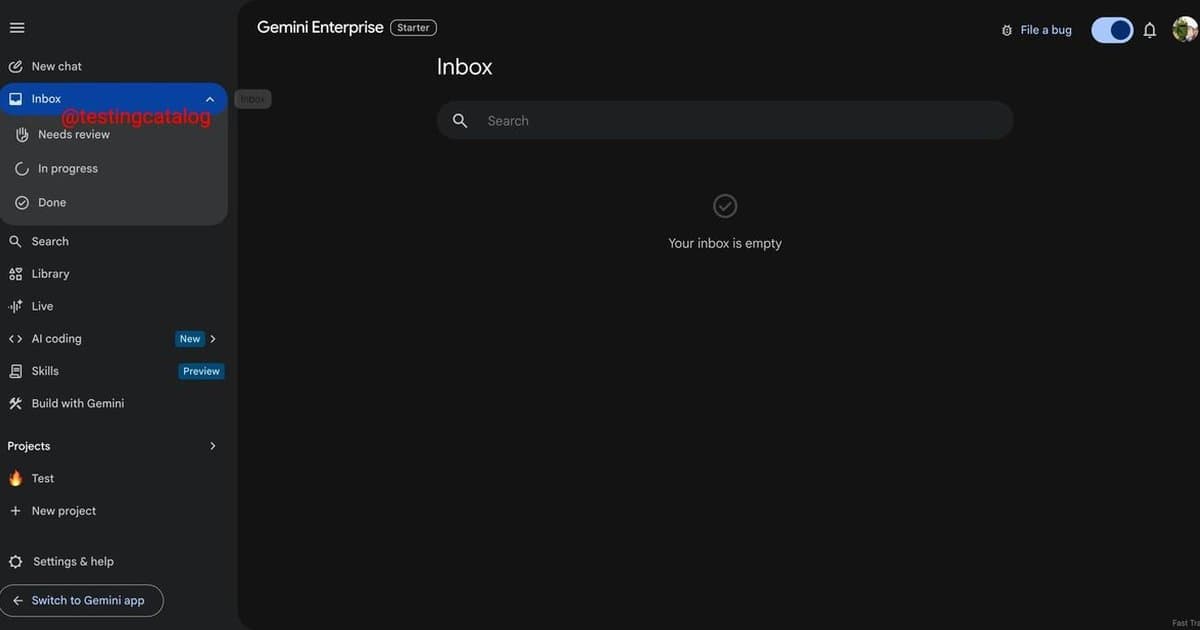1200x630 pixels.
Task: Click the Projects section label
Action: point(29,446)
